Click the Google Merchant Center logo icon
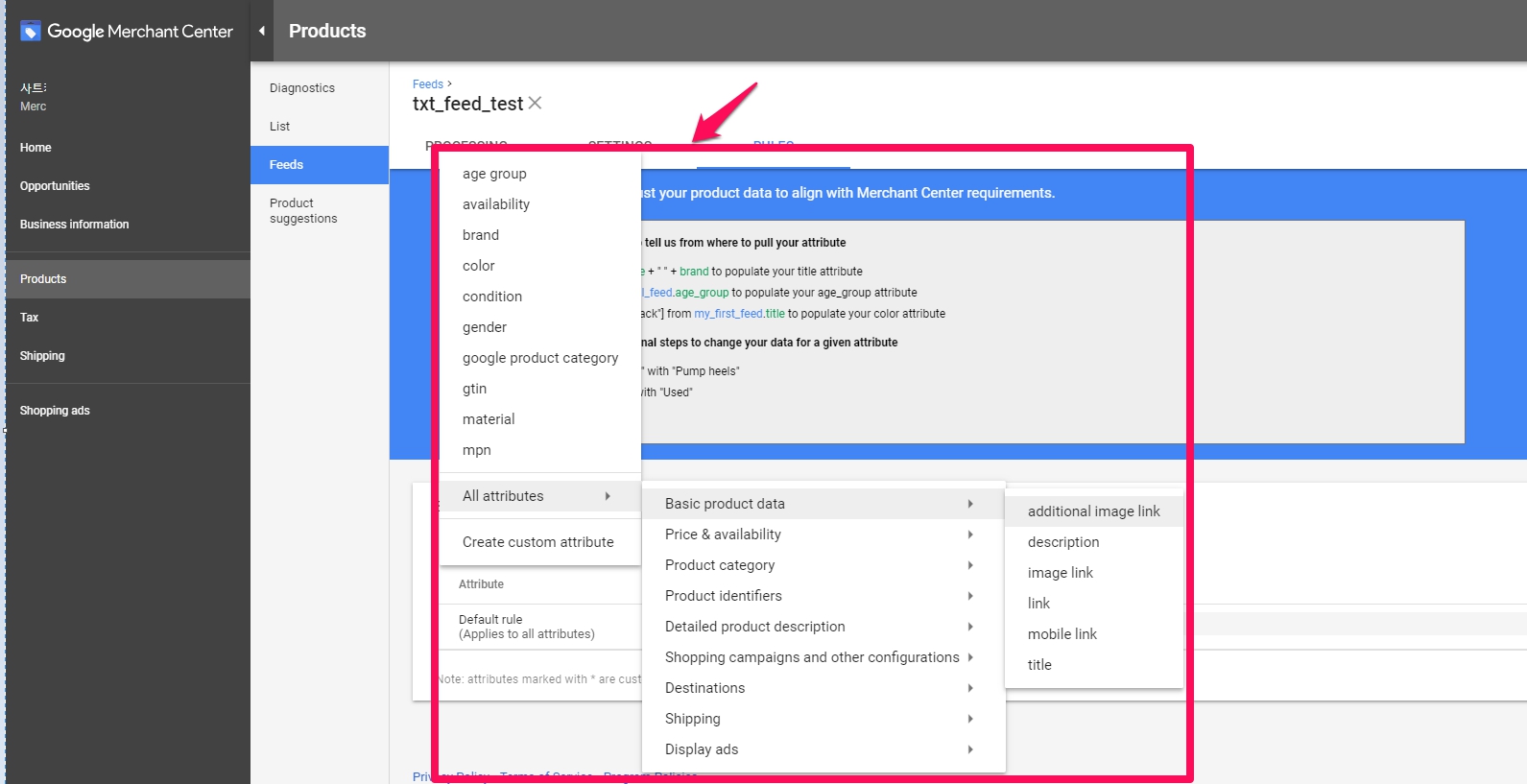The image size is (1527, 784). (31, 32)
